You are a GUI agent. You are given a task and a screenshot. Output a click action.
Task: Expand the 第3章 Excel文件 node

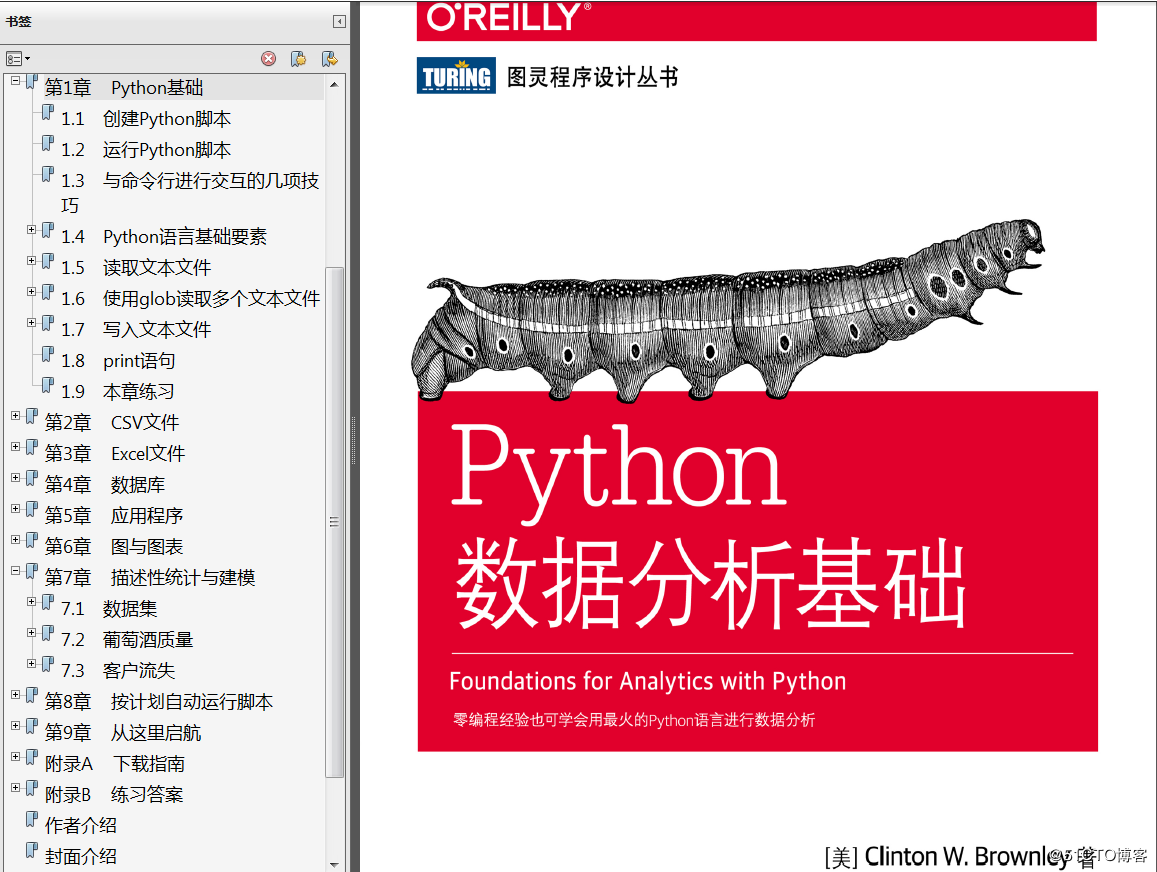pos(15,447)
